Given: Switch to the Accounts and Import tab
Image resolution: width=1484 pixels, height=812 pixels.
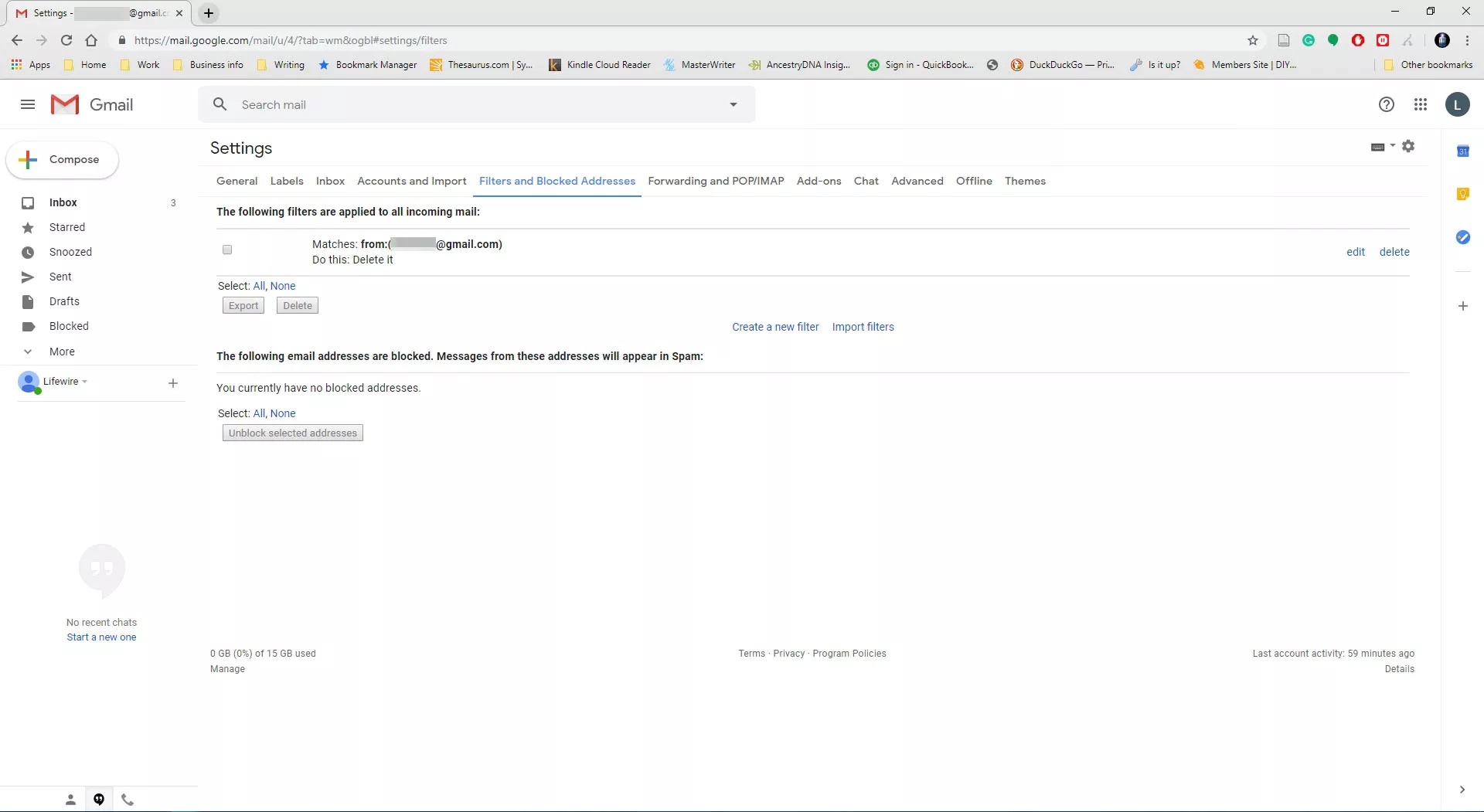Looking at the screenshot, I should [x=411, y=181].
